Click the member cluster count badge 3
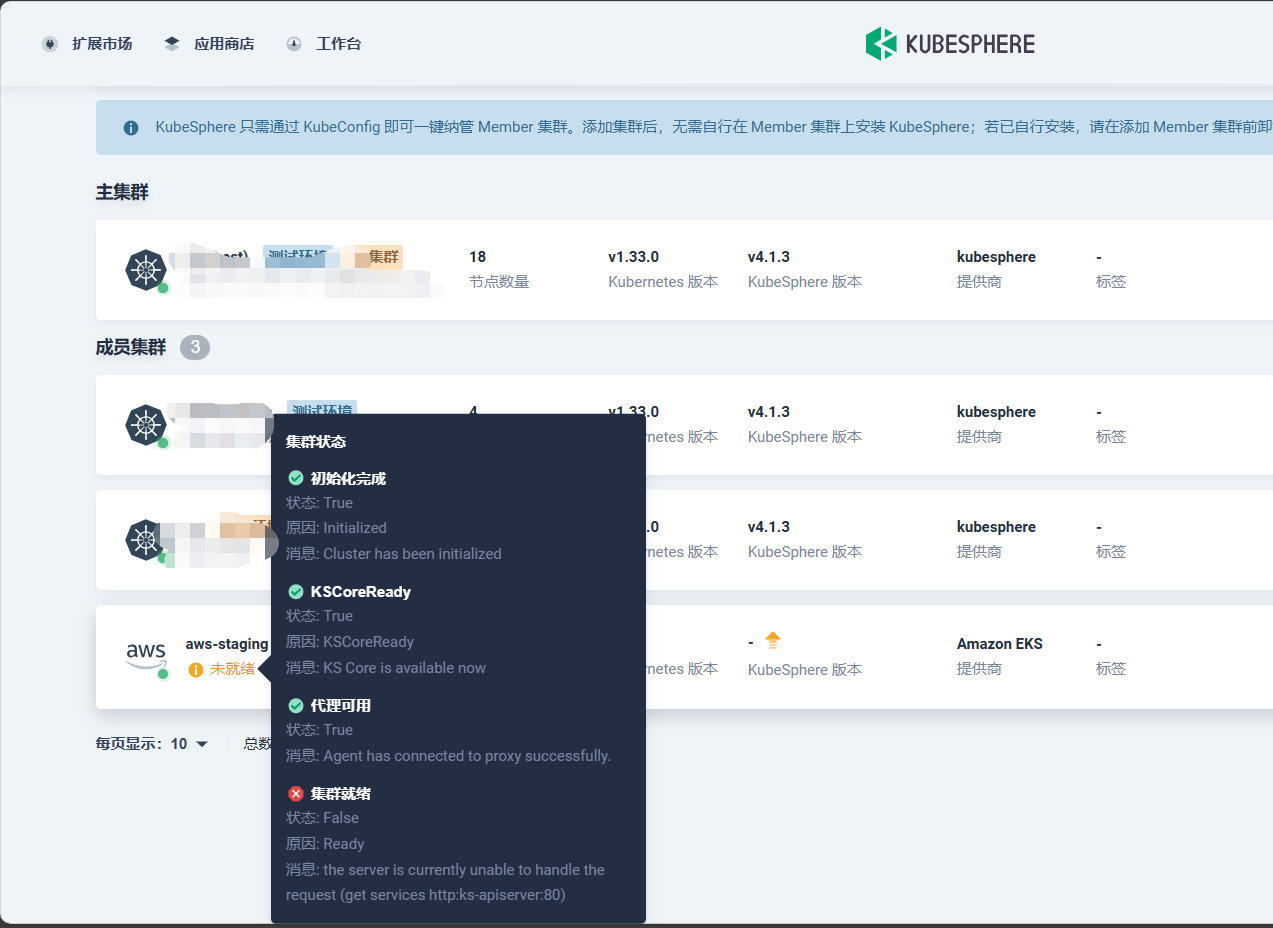 click(x=195, y=348)
